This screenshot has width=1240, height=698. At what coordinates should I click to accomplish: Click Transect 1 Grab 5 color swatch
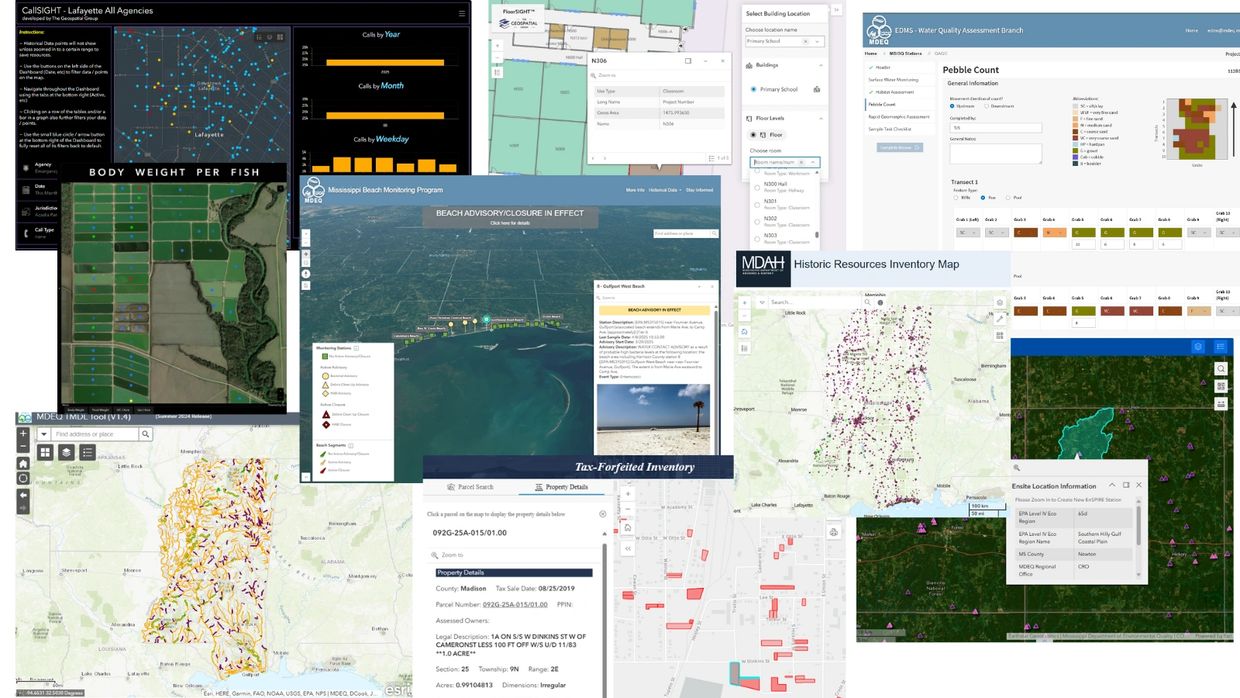(x=1083, y=232)
